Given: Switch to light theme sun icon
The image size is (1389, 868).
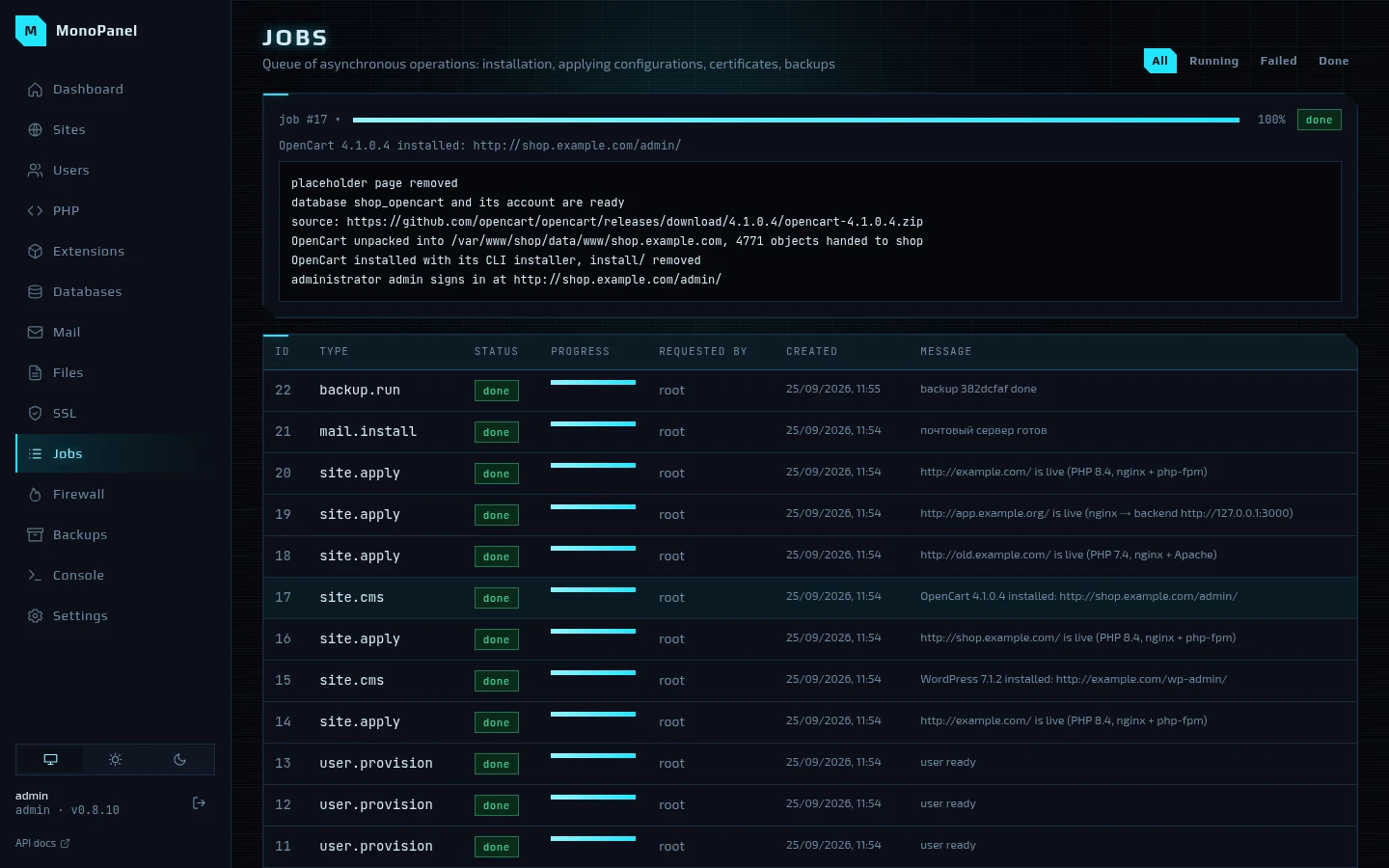Looking at the screenshot, I should tap(116, 760).
